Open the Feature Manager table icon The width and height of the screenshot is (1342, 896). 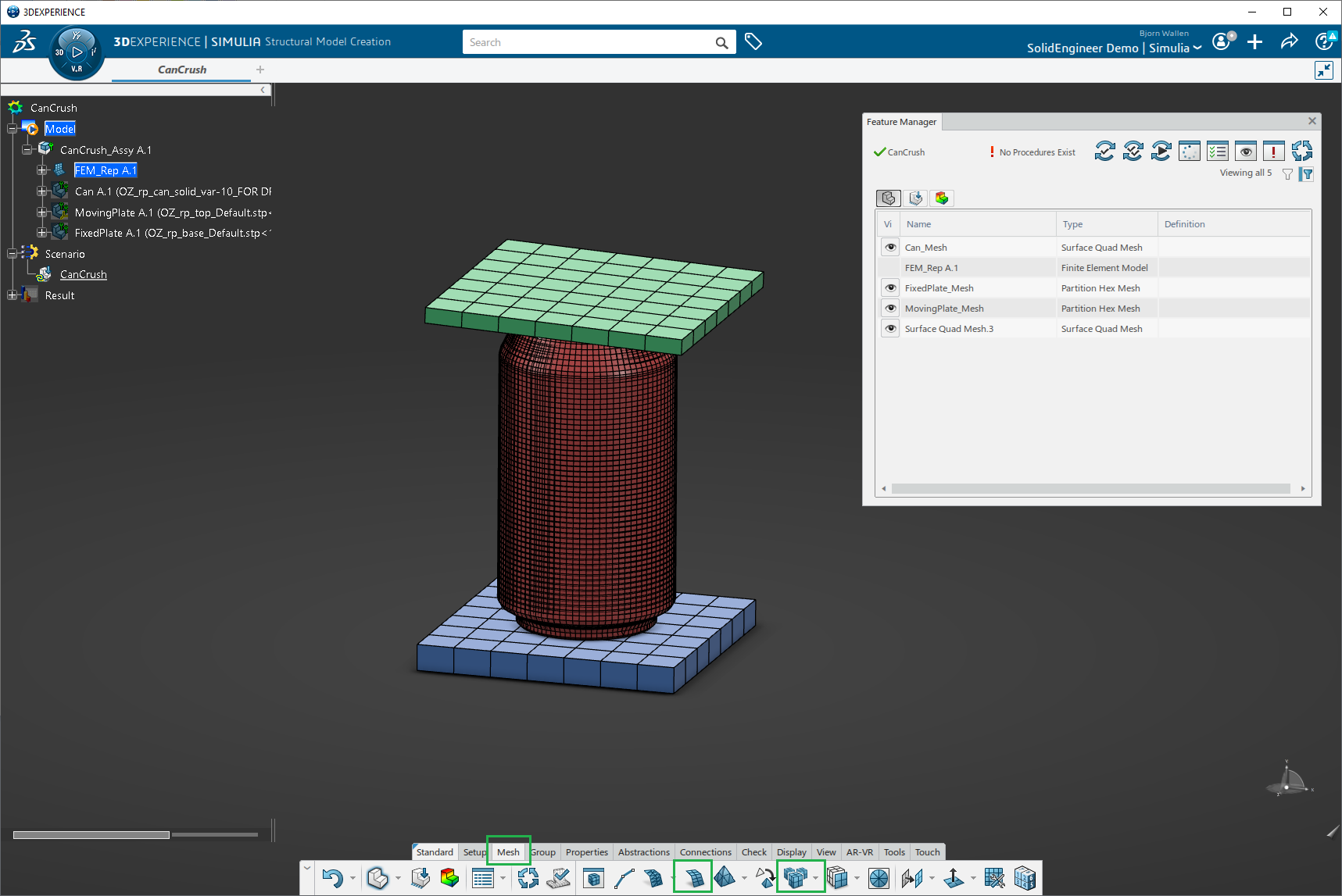483,878
